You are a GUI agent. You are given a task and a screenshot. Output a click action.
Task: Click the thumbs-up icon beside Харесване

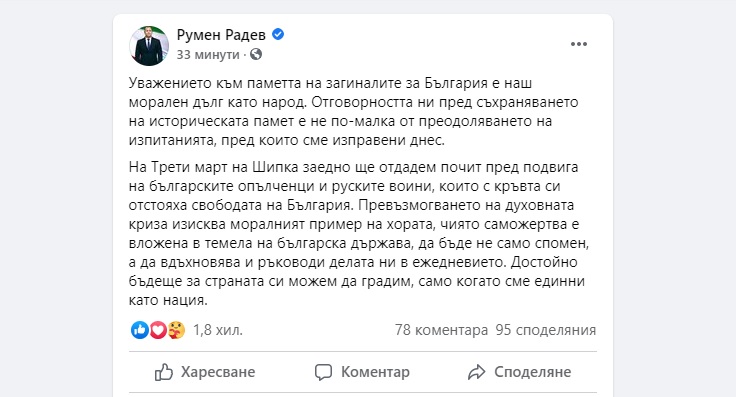click(164, 372)
